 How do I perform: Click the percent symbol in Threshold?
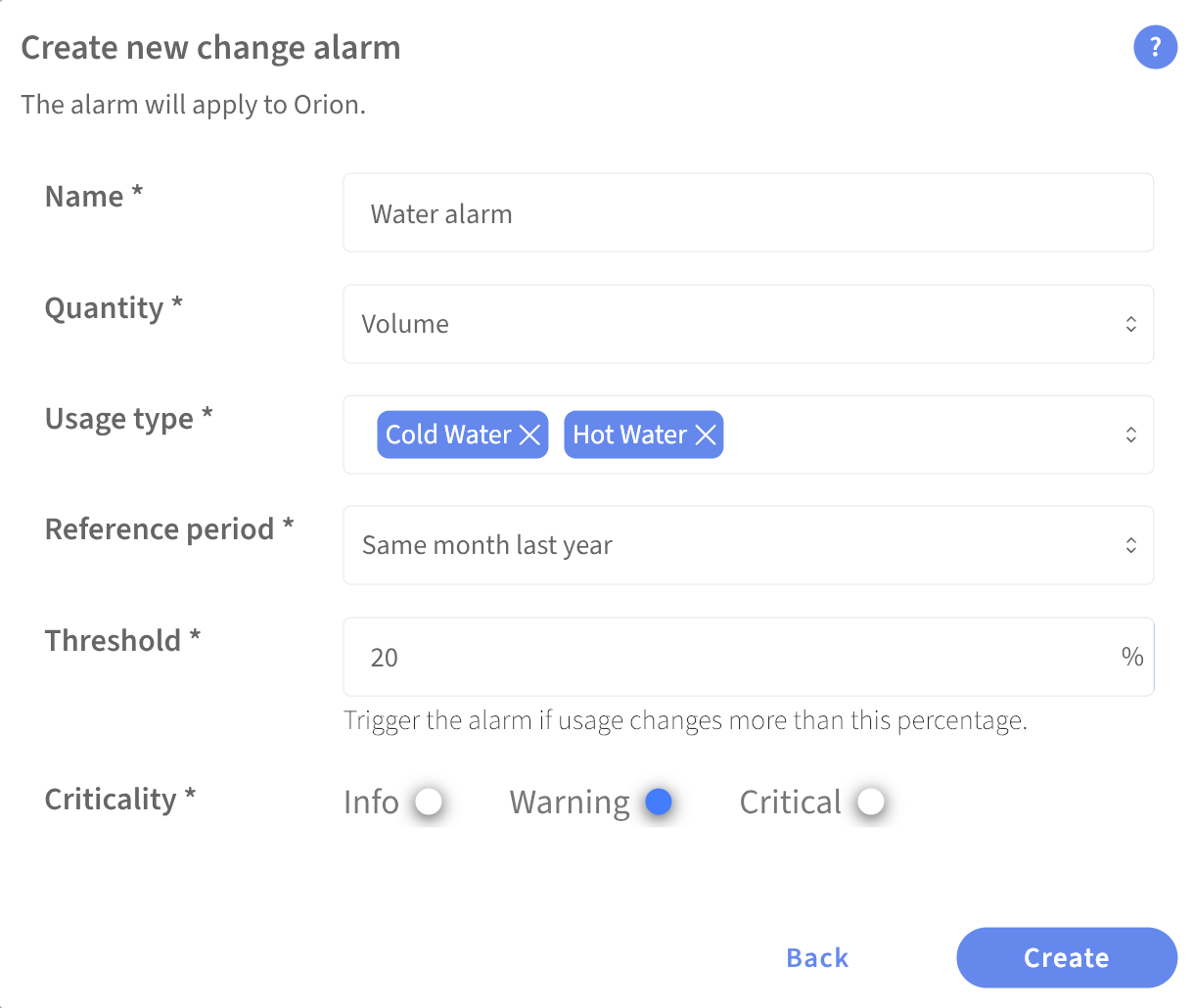tap(1132, 657)
